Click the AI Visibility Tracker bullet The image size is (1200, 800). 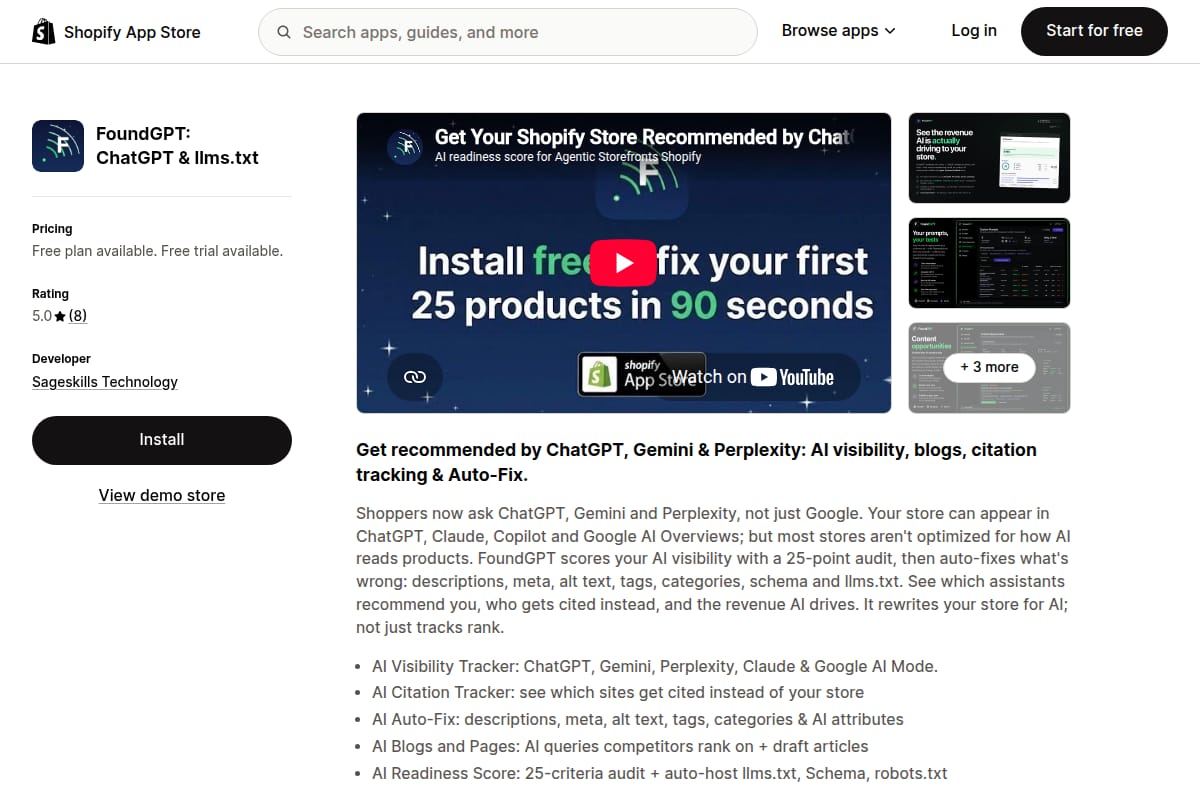point(655,666)
